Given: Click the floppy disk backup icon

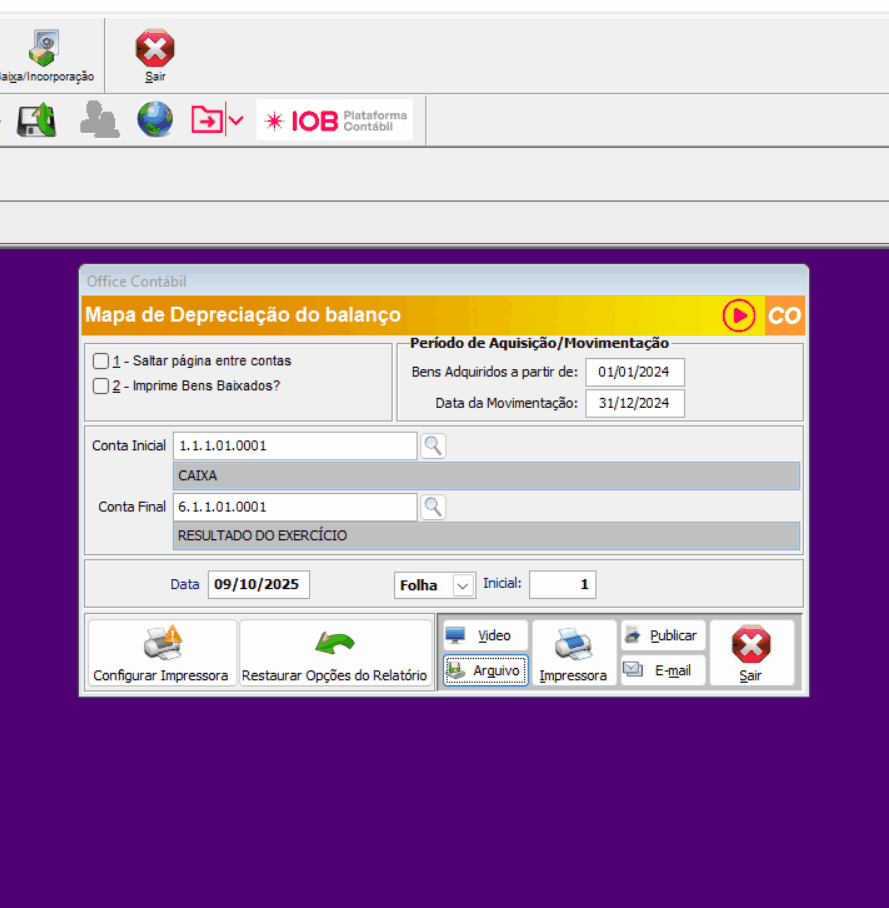Looking at the screenshot, I should point(37,120).
